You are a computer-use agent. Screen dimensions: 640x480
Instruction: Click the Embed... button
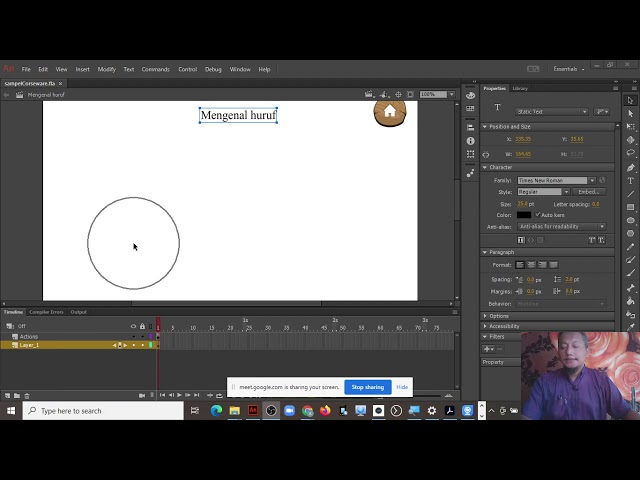(589, 192)
